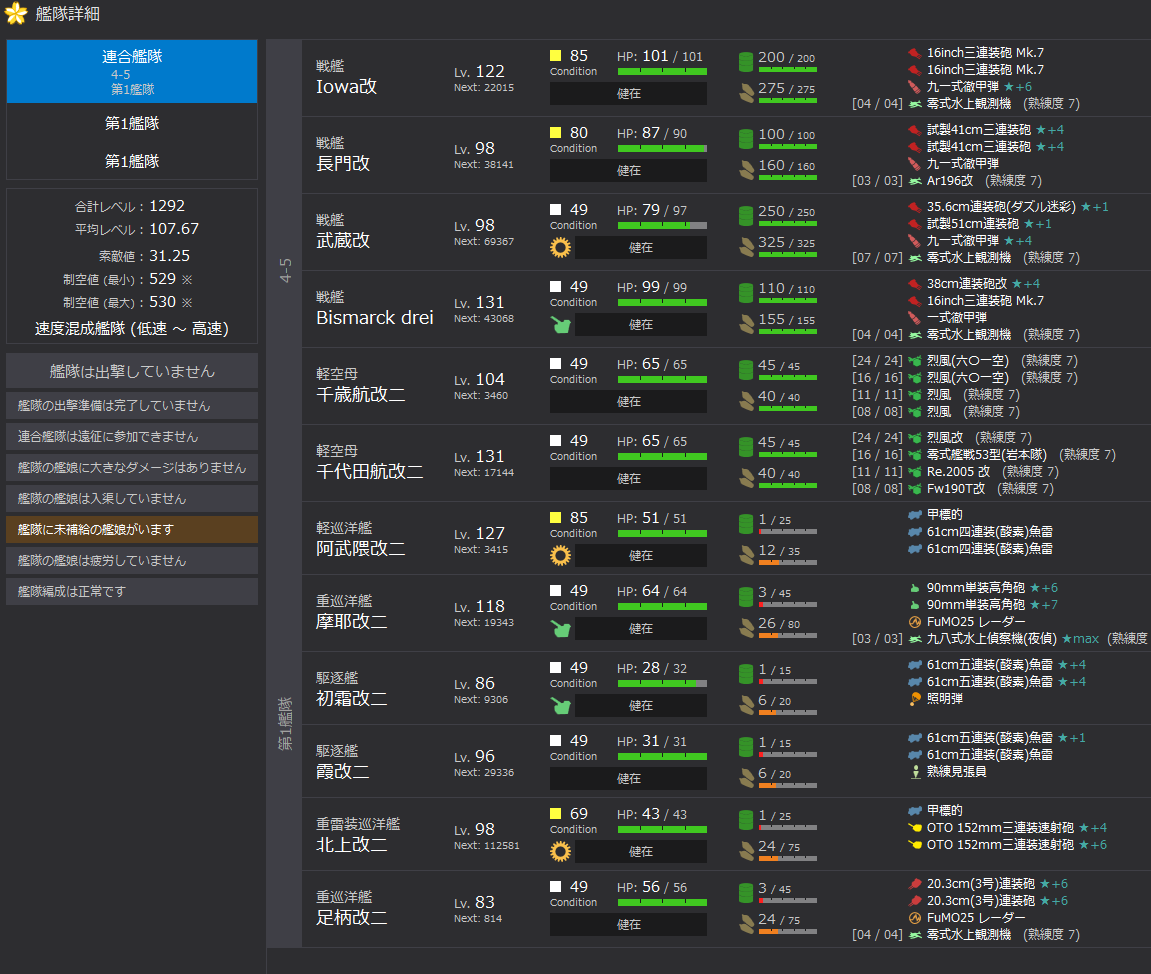
Task: Select the 連合艦隊 4-5 tab
Action: (x=132, y=71)
